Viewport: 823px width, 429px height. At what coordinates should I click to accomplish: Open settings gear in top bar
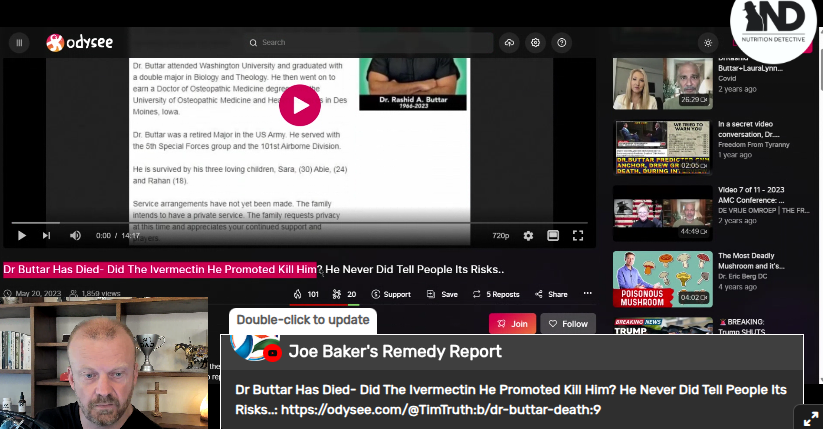(x=535, y=43)
